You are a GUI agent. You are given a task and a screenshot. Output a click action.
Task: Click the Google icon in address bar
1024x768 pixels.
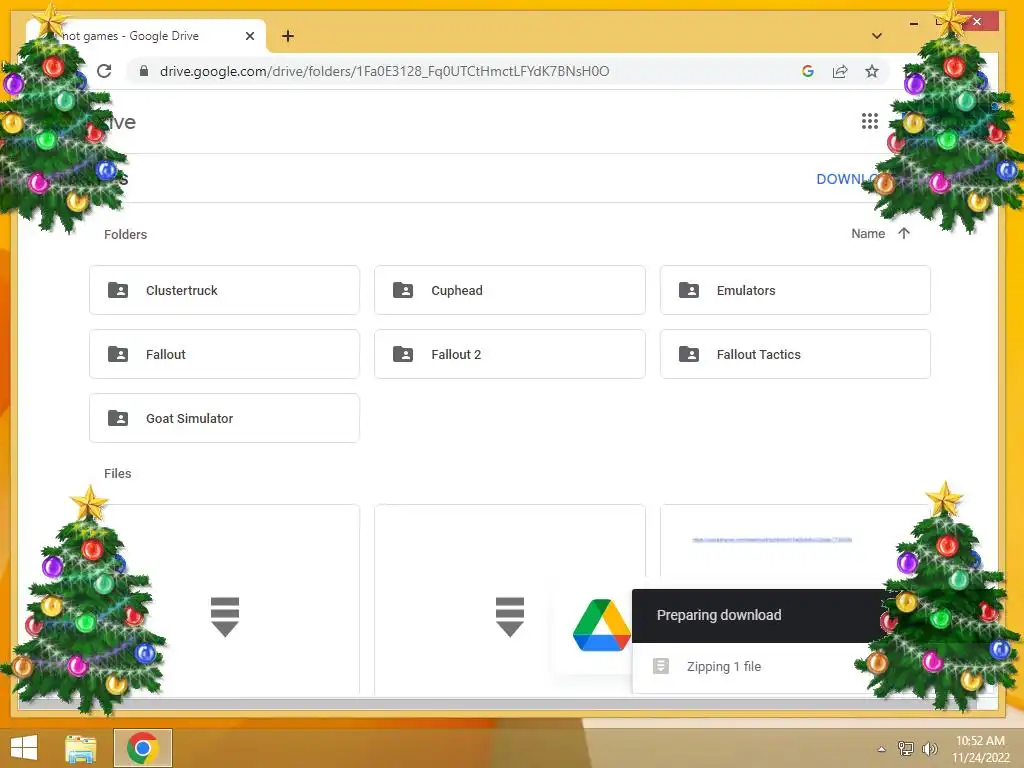tap(808, 71)
